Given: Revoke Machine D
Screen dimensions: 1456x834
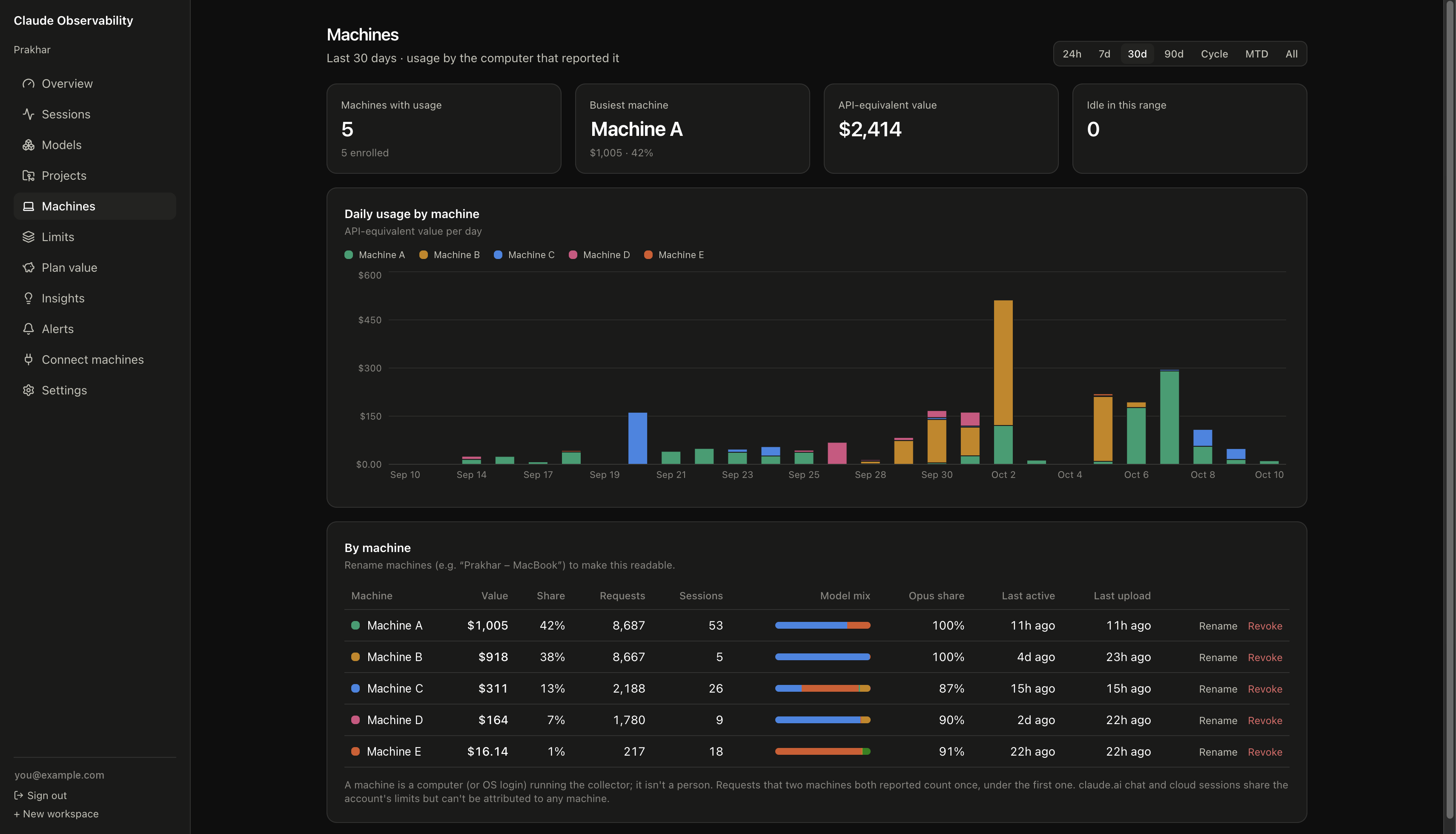Looking at the screenshot, I should coord(1264,721).
